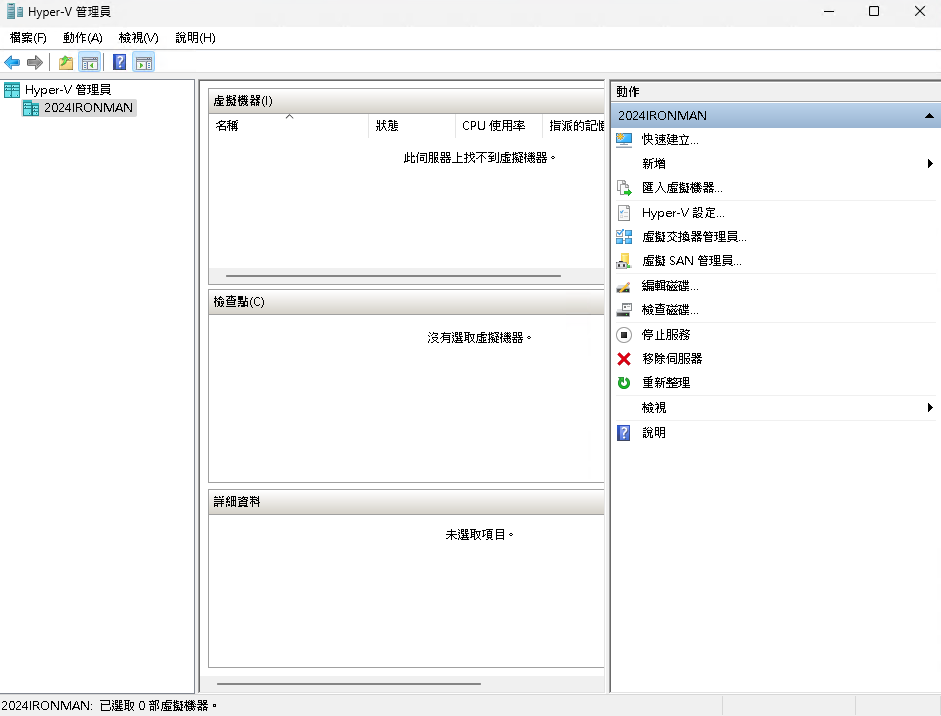The height and width of the screenshot is (716, 941).
Task: Click the 此伺服器上找不到虛擬機器 message
Action: (x=479, y=158)
